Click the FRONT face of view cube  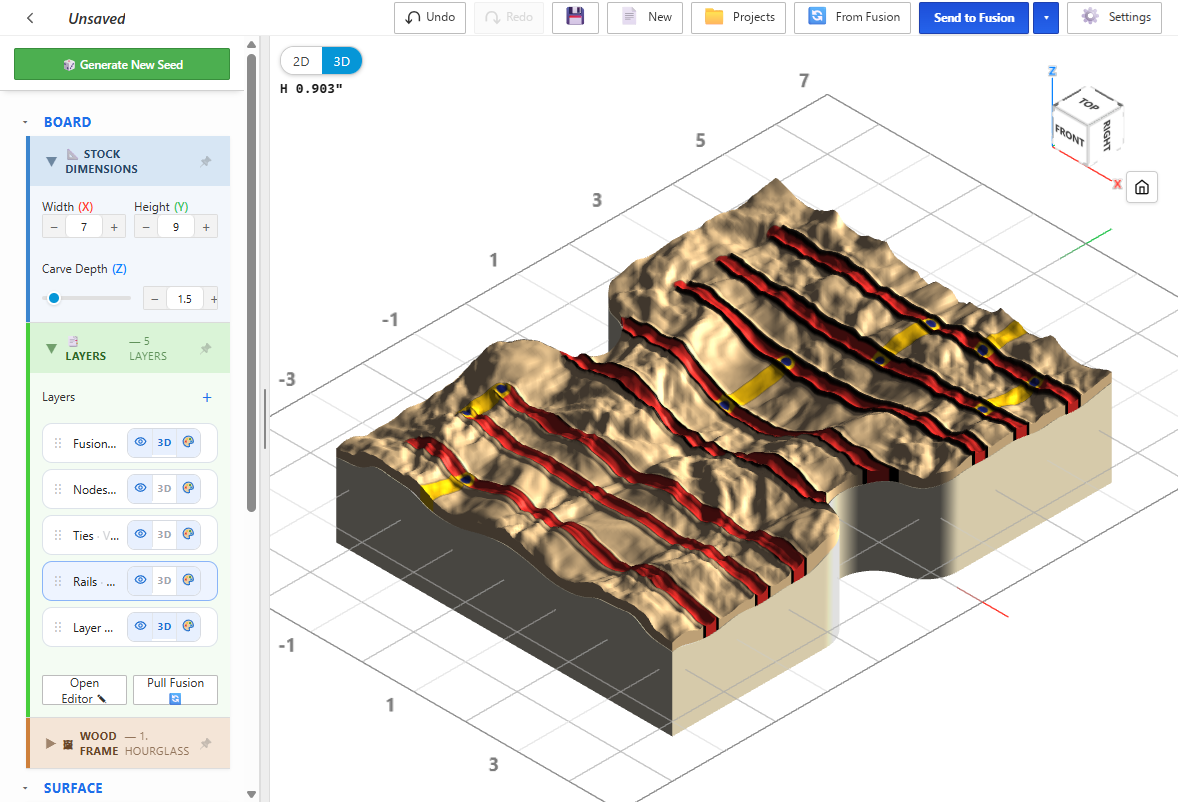point(1069,136)
